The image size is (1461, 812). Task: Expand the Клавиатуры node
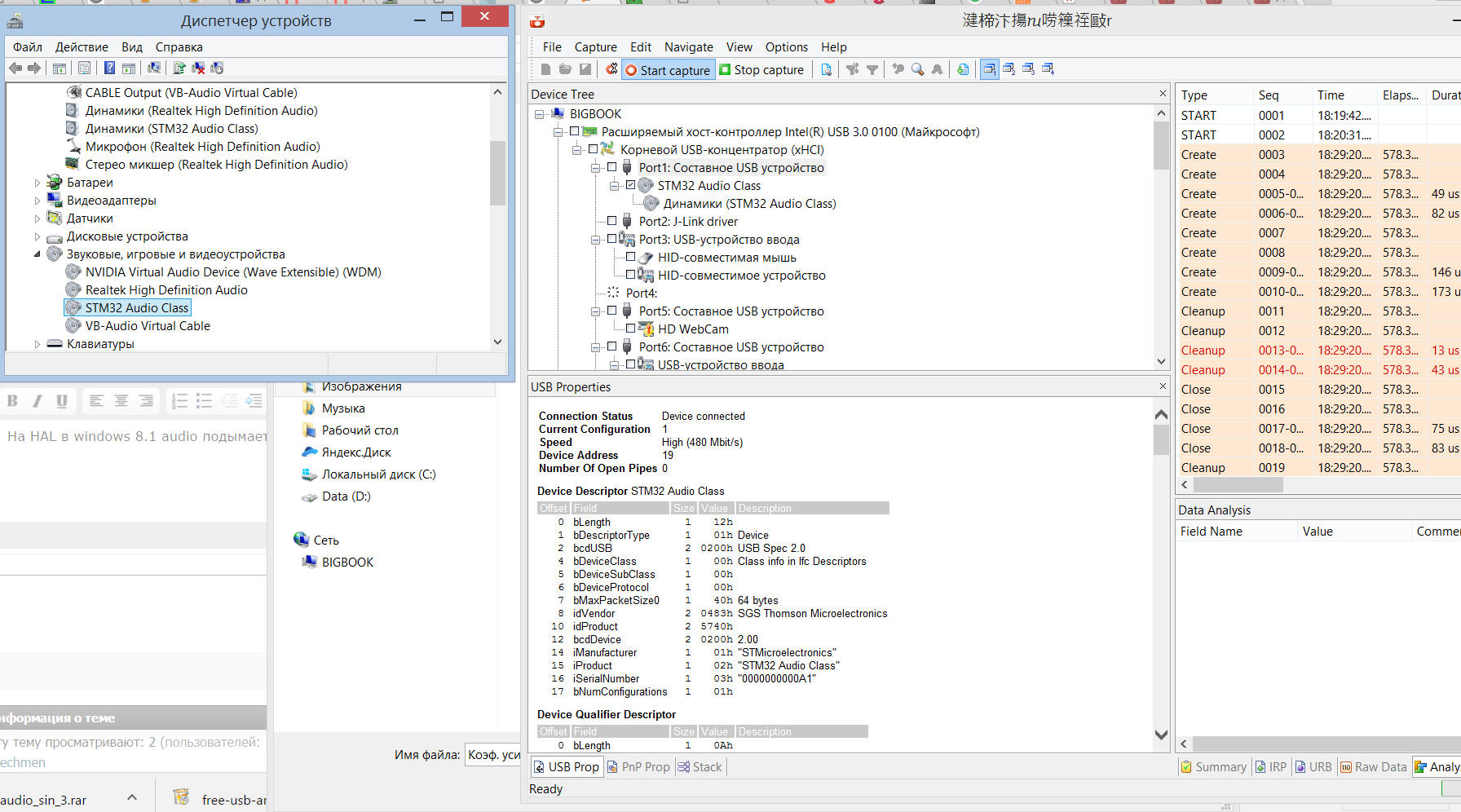tap(37, 344)
